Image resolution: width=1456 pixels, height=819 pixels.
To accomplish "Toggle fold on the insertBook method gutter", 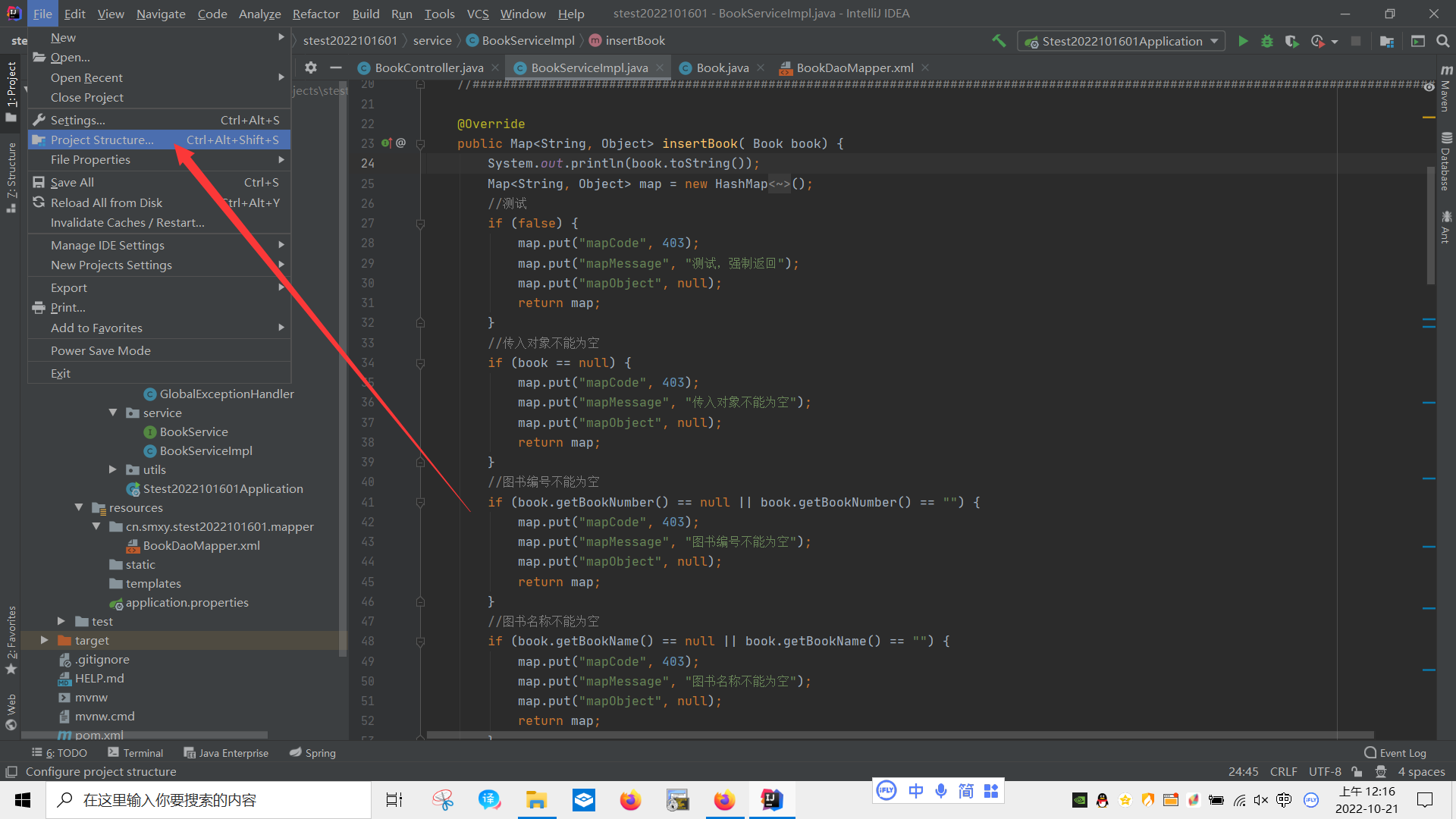I will (420, 143).
